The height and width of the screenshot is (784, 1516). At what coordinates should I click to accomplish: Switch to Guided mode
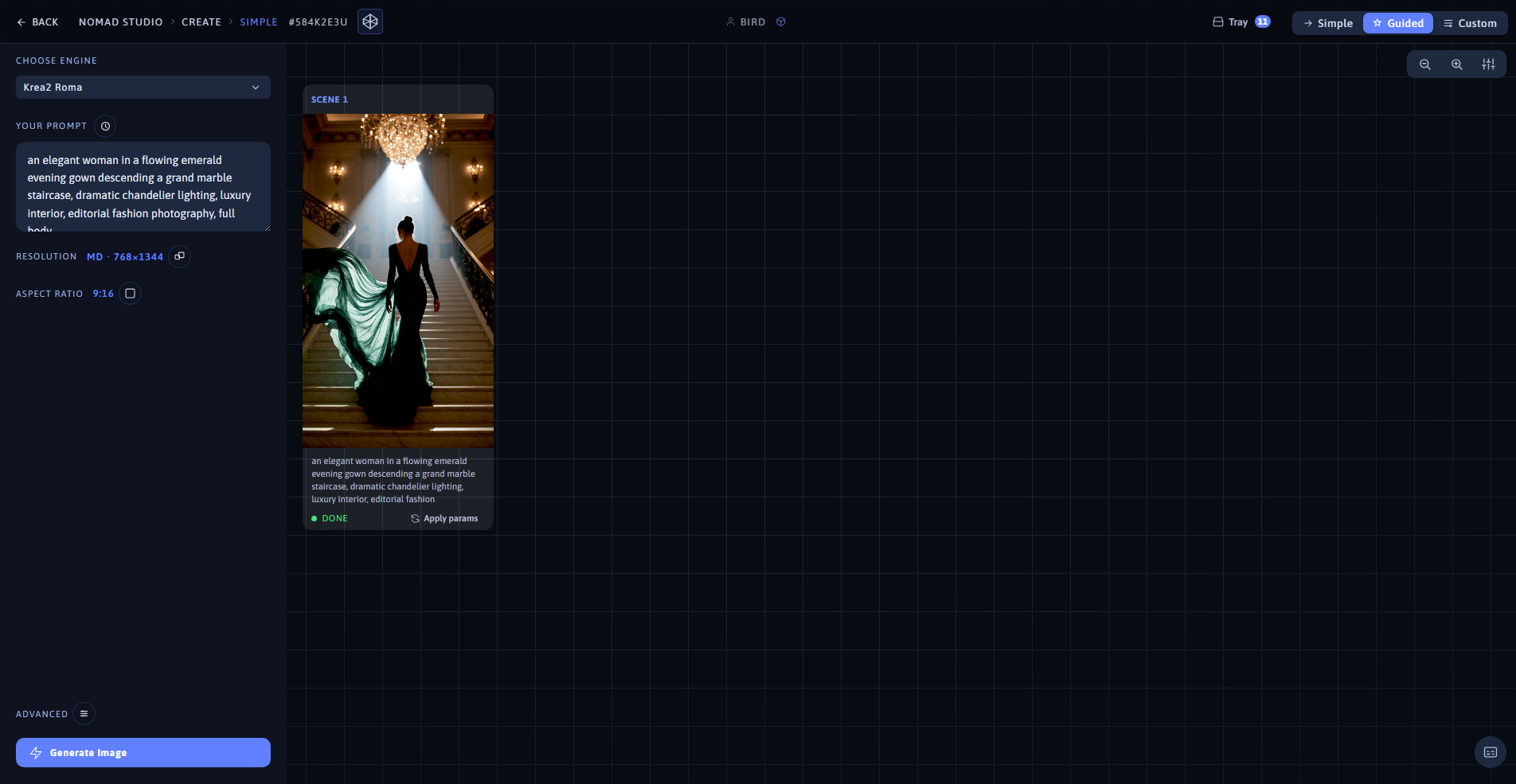pos(1398,23)
